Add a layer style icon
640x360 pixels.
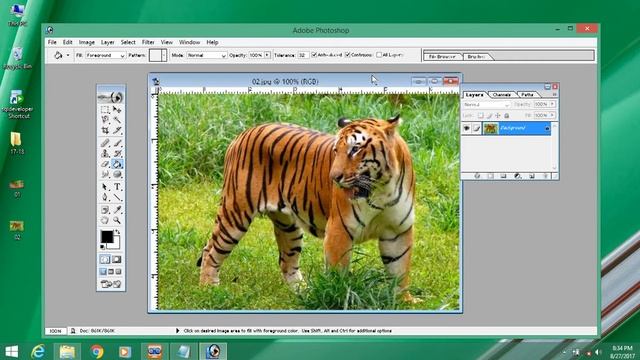click(477, 176)
